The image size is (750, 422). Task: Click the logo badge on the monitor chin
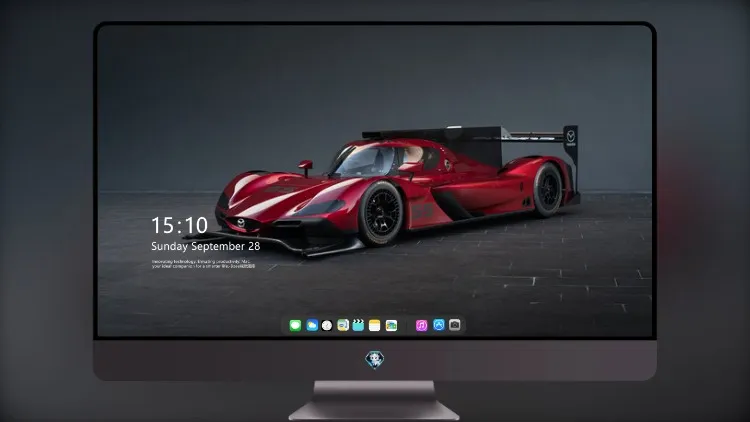pyautogui.click(x=375, y=360)
